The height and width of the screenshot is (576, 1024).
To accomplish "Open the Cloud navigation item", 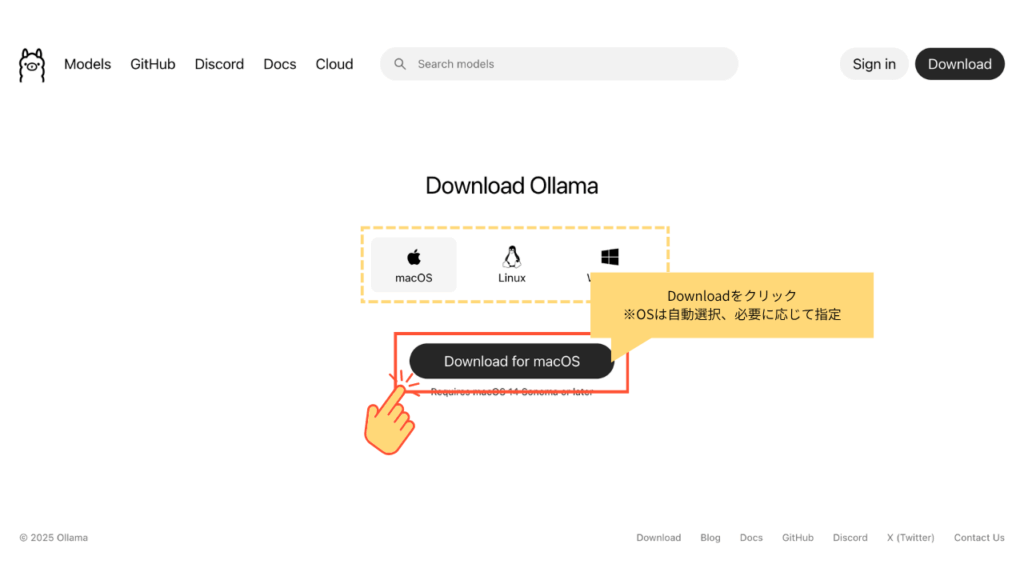I will point(334,64).
